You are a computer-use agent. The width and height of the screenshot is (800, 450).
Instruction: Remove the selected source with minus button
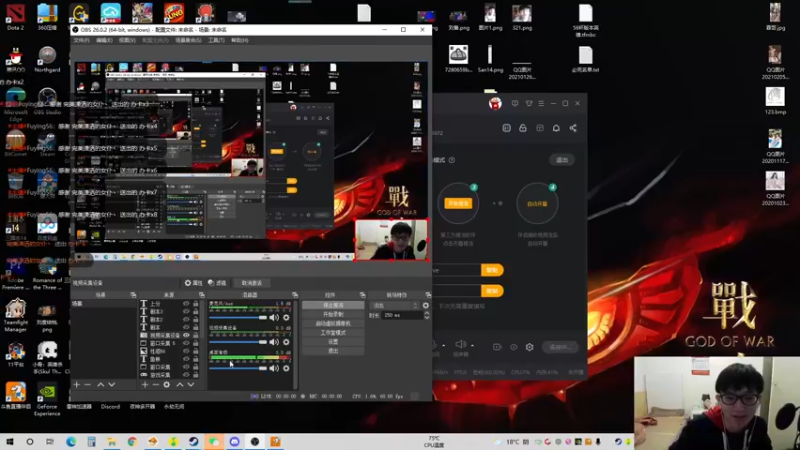156,385
